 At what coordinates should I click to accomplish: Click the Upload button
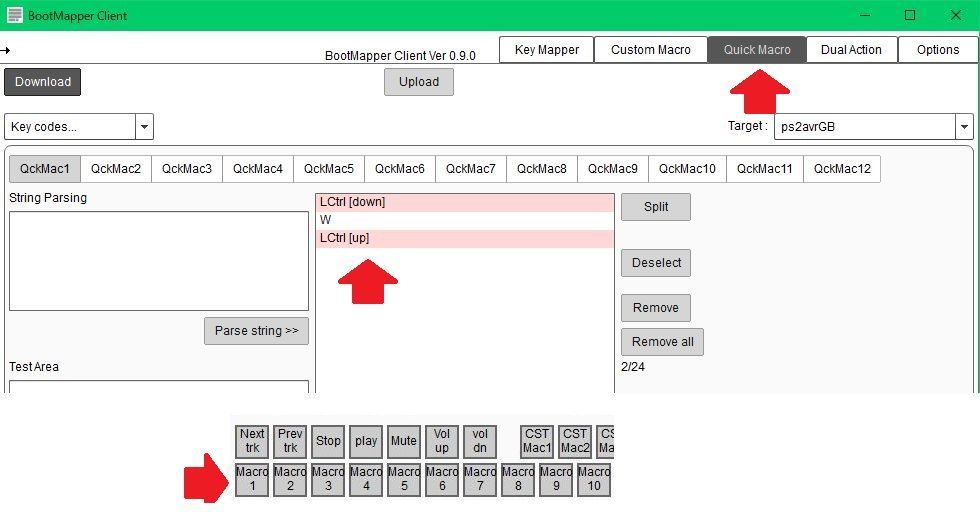click(419, 82)
